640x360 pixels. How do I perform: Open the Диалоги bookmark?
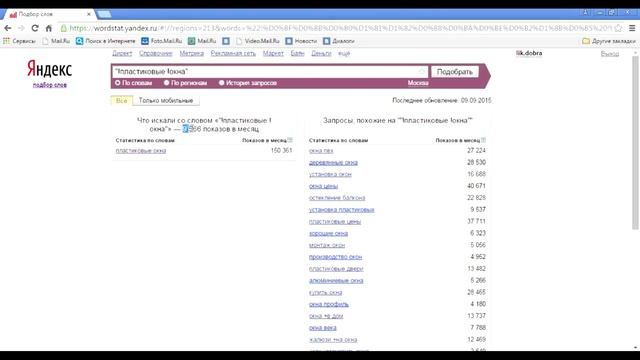point(339,41)
